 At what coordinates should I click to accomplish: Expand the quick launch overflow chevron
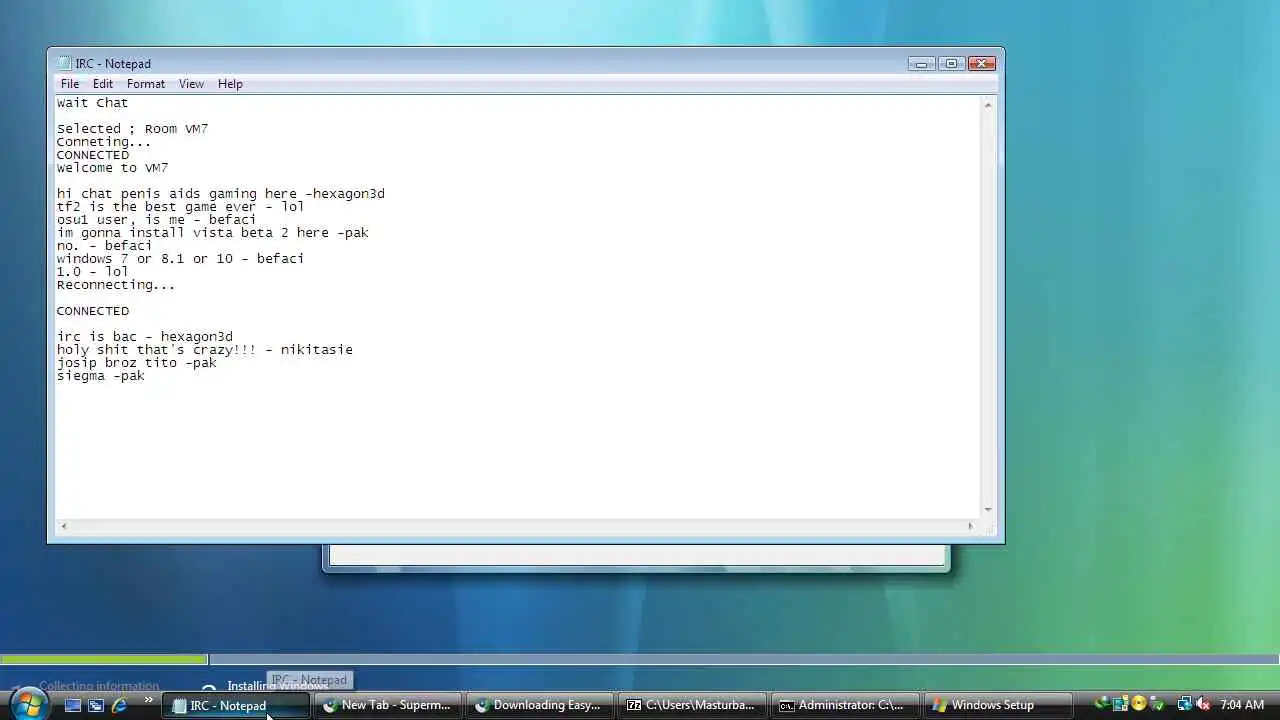point(148,701)
